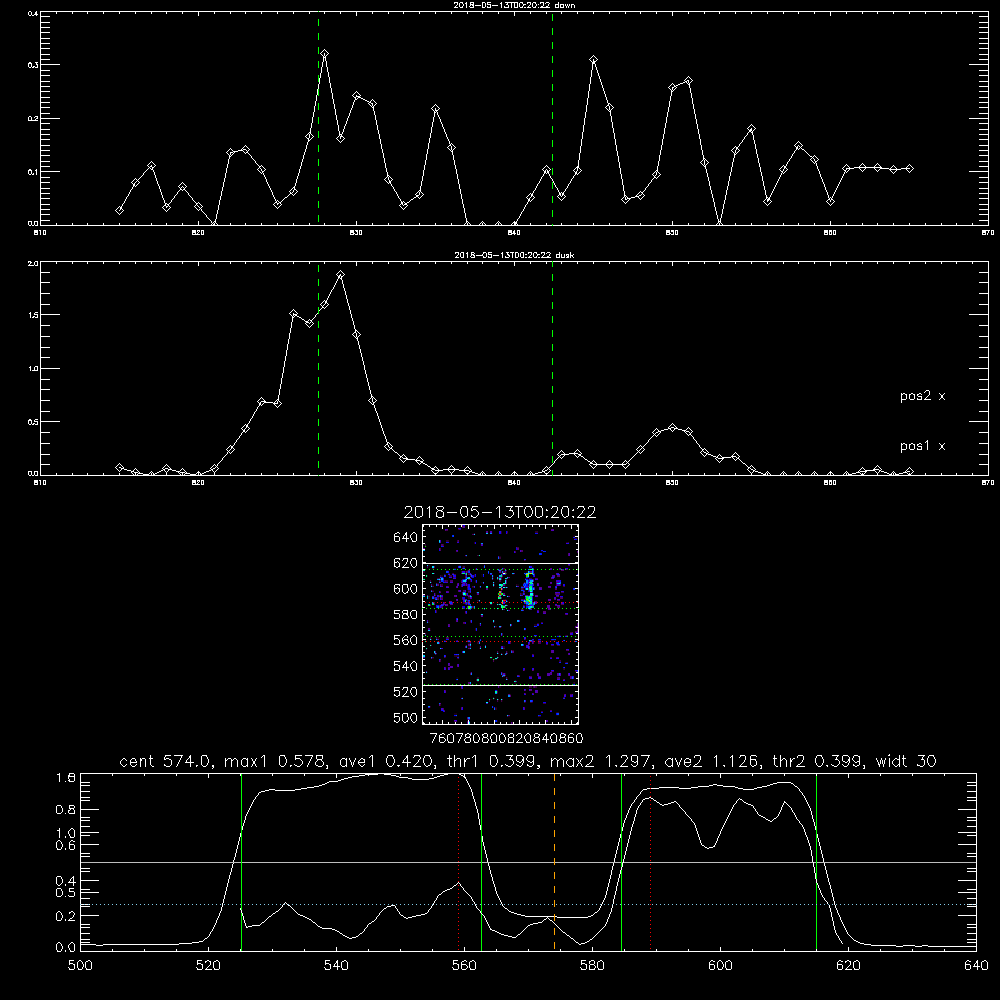Click the red dotted line near 589 in the bottom plot
Screen dimensions: 1000x1000
pos(651,861)
